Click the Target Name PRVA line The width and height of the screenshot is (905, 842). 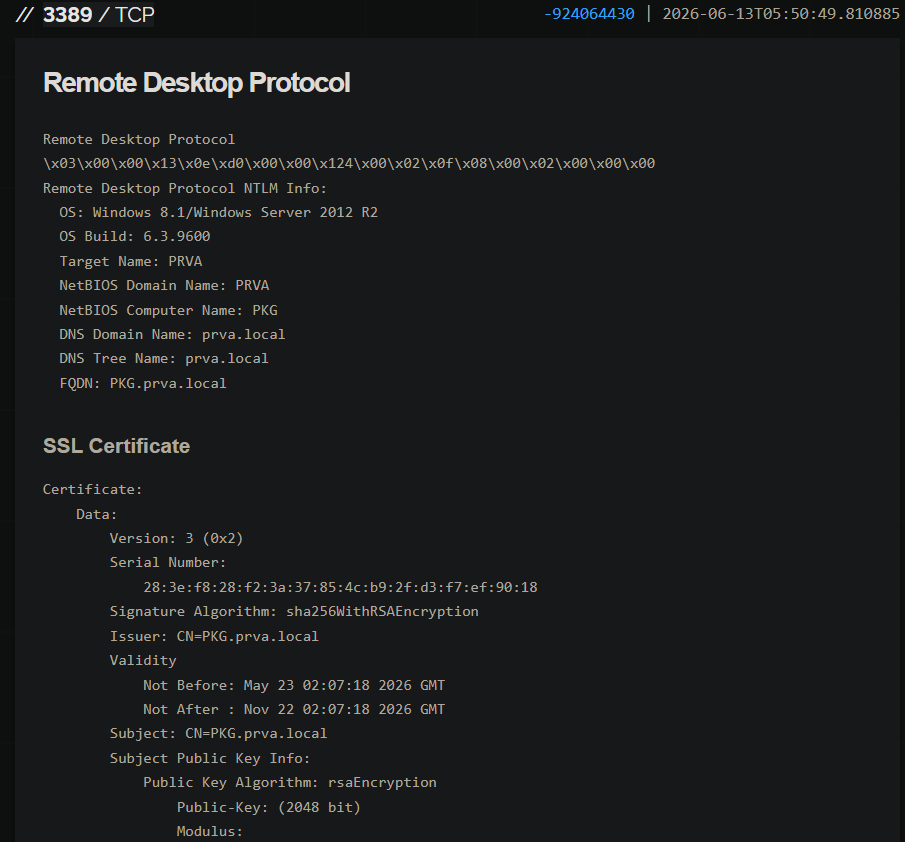130,261
